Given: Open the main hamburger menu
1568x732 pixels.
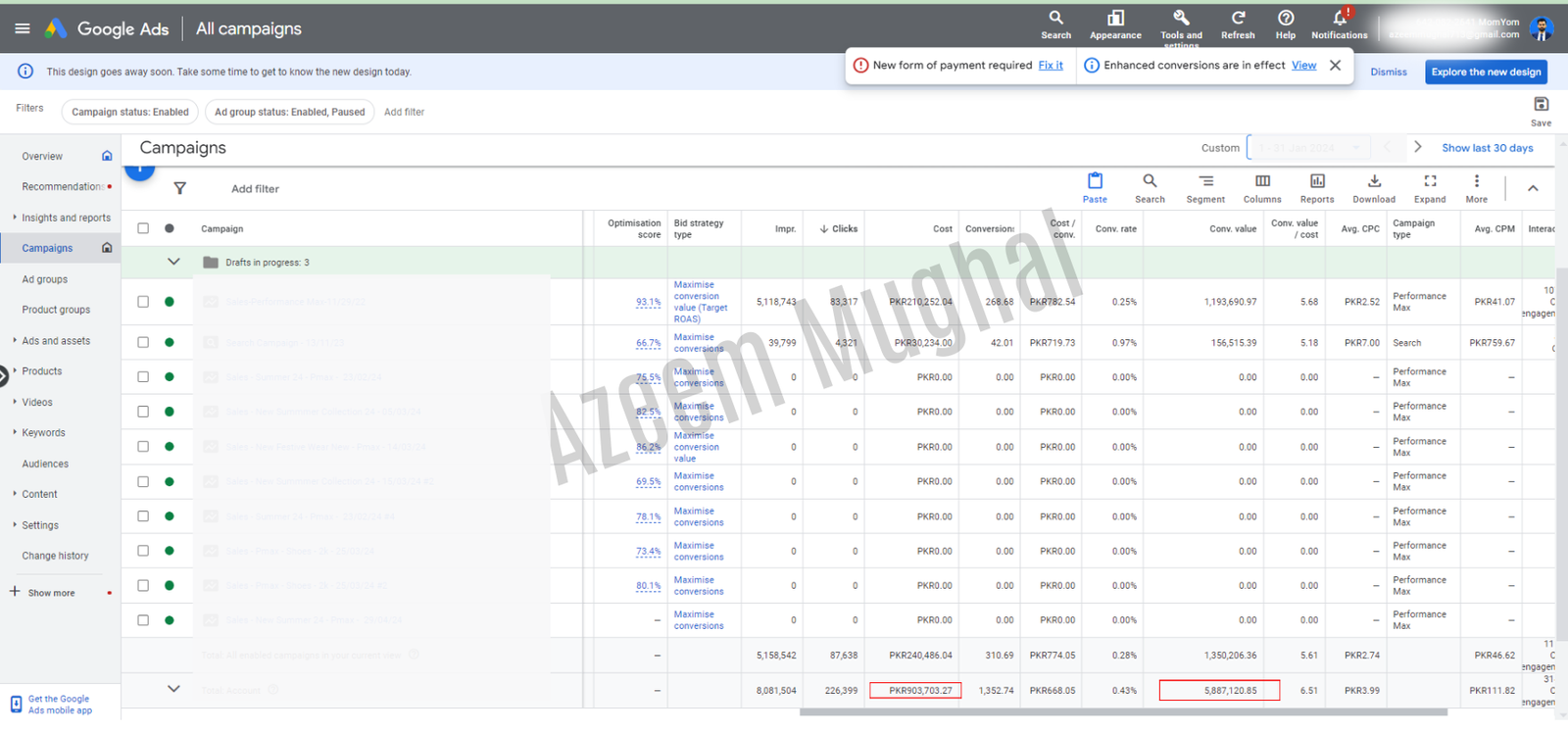Looking at the screenshot, I should 22,28.
